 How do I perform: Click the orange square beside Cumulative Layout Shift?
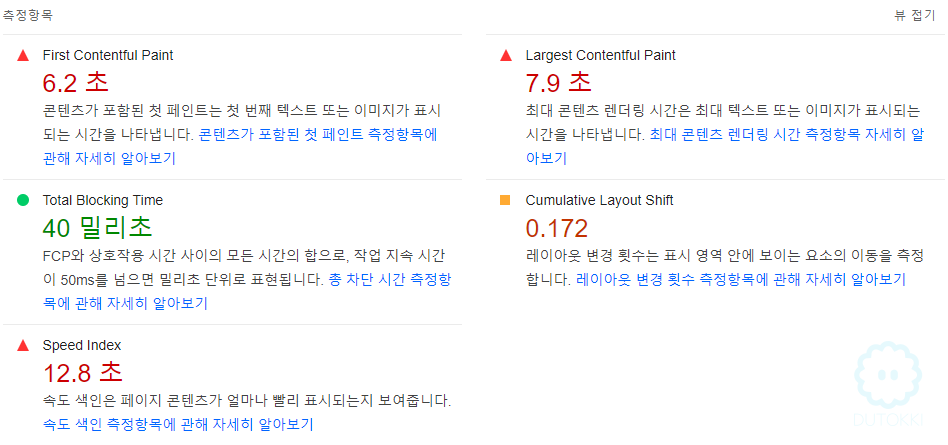(505, 200)
